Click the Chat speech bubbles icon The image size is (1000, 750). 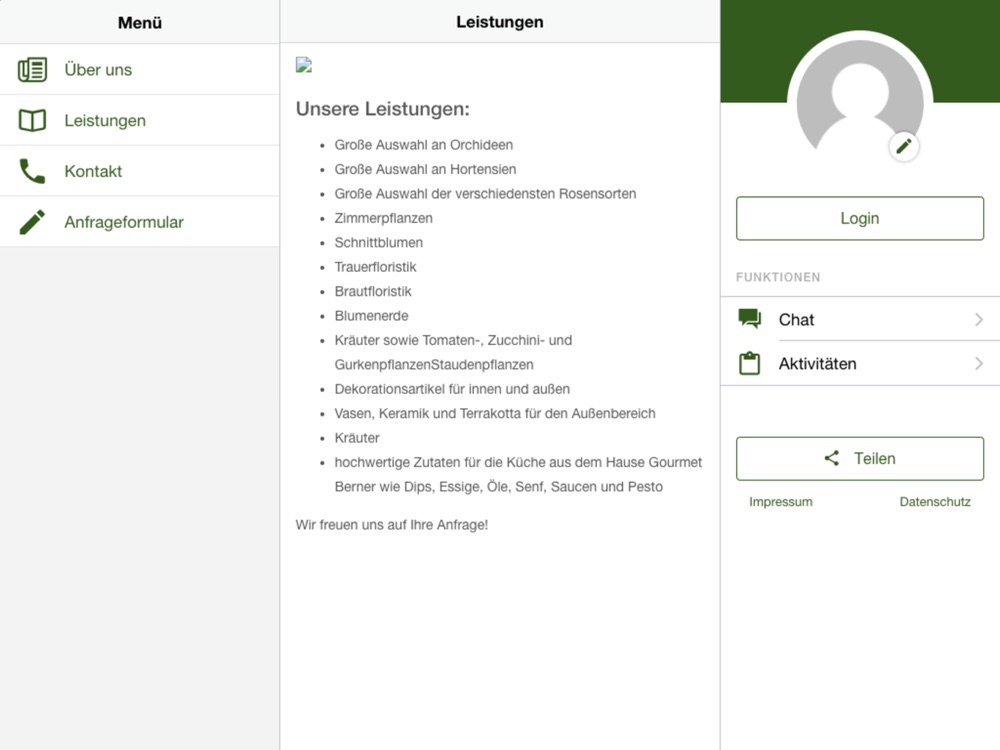pyautogui.click(x=749, y=318)
